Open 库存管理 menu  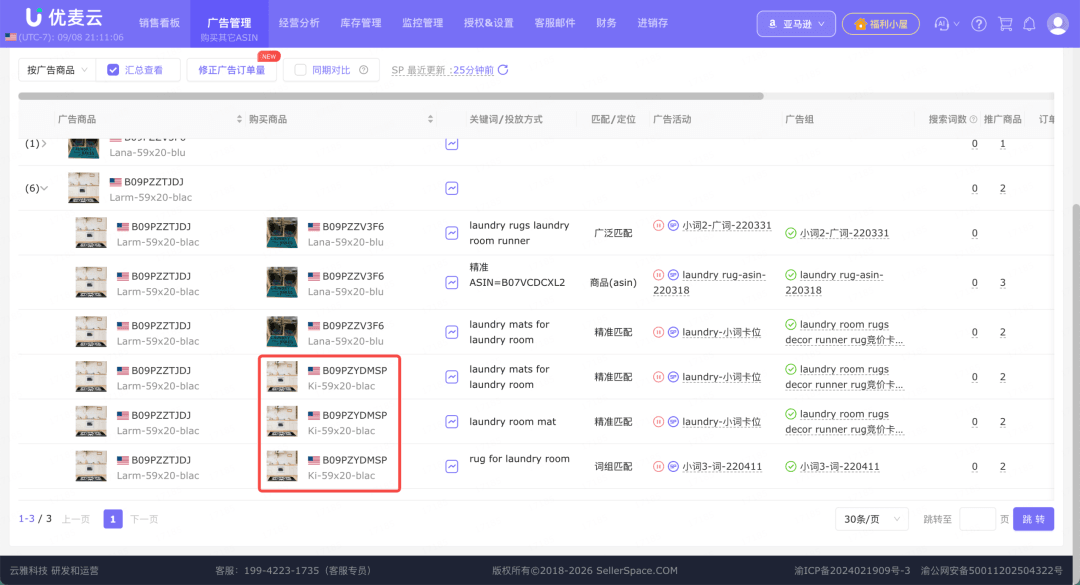pyautogui.click(x=361, y=23)
